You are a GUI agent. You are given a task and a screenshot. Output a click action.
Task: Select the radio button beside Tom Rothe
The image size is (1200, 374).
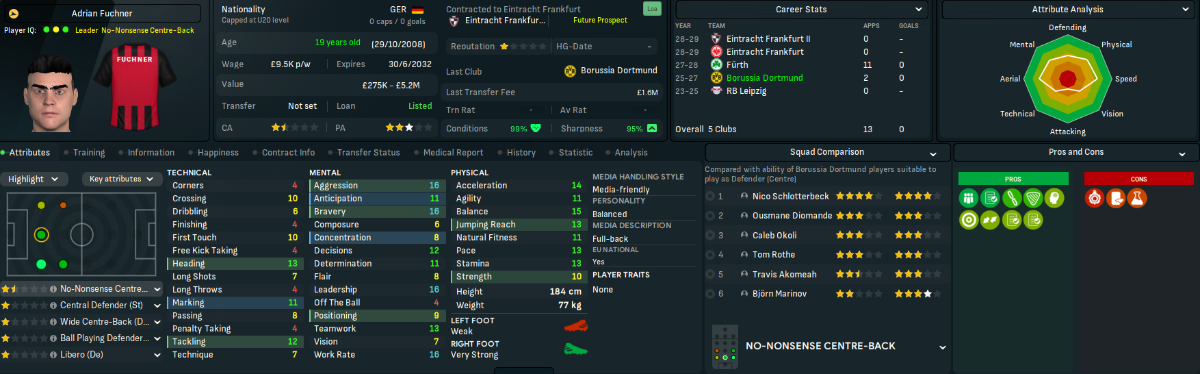(711, 254)
